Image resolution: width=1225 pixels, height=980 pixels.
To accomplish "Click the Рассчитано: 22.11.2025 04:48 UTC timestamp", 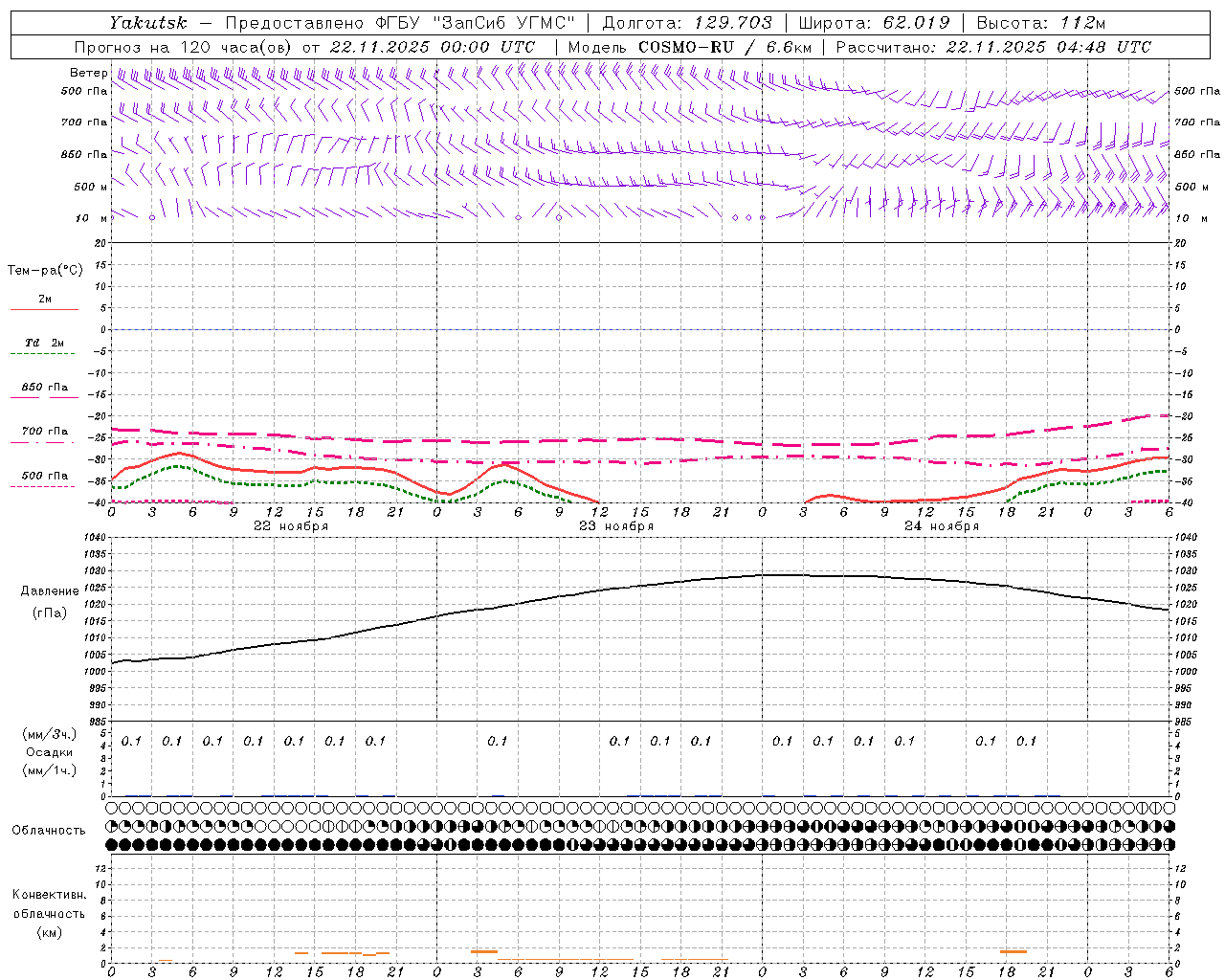I will [x=993, y=47].
